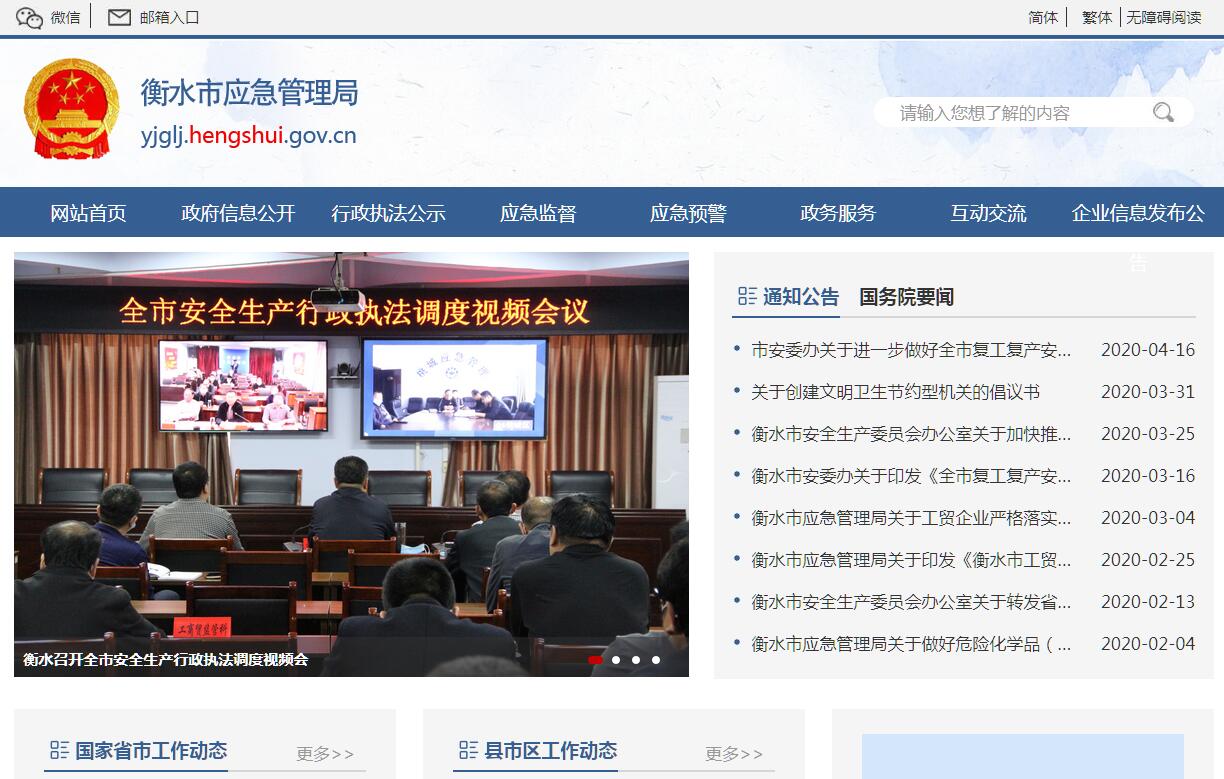The image size is (1224, 779).
Task: Click the 县市区工作动态 heading
Action: click(550, 750)
